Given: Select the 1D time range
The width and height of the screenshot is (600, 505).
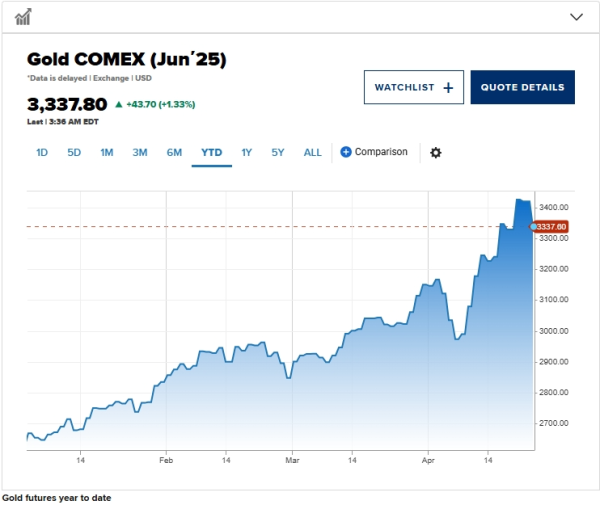Looking at the screenshot, I should [42, 152].
